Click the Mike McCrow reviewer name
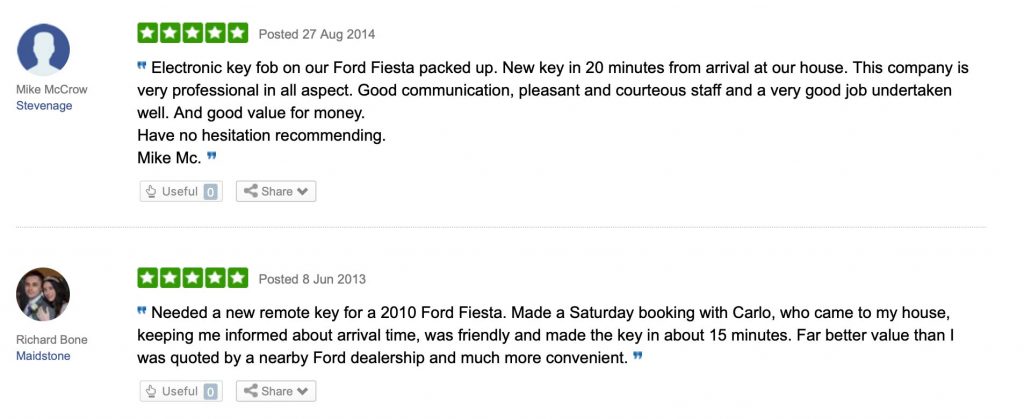Image resolution: width=1024 pixels, height=419 pixels. [52, 89]
